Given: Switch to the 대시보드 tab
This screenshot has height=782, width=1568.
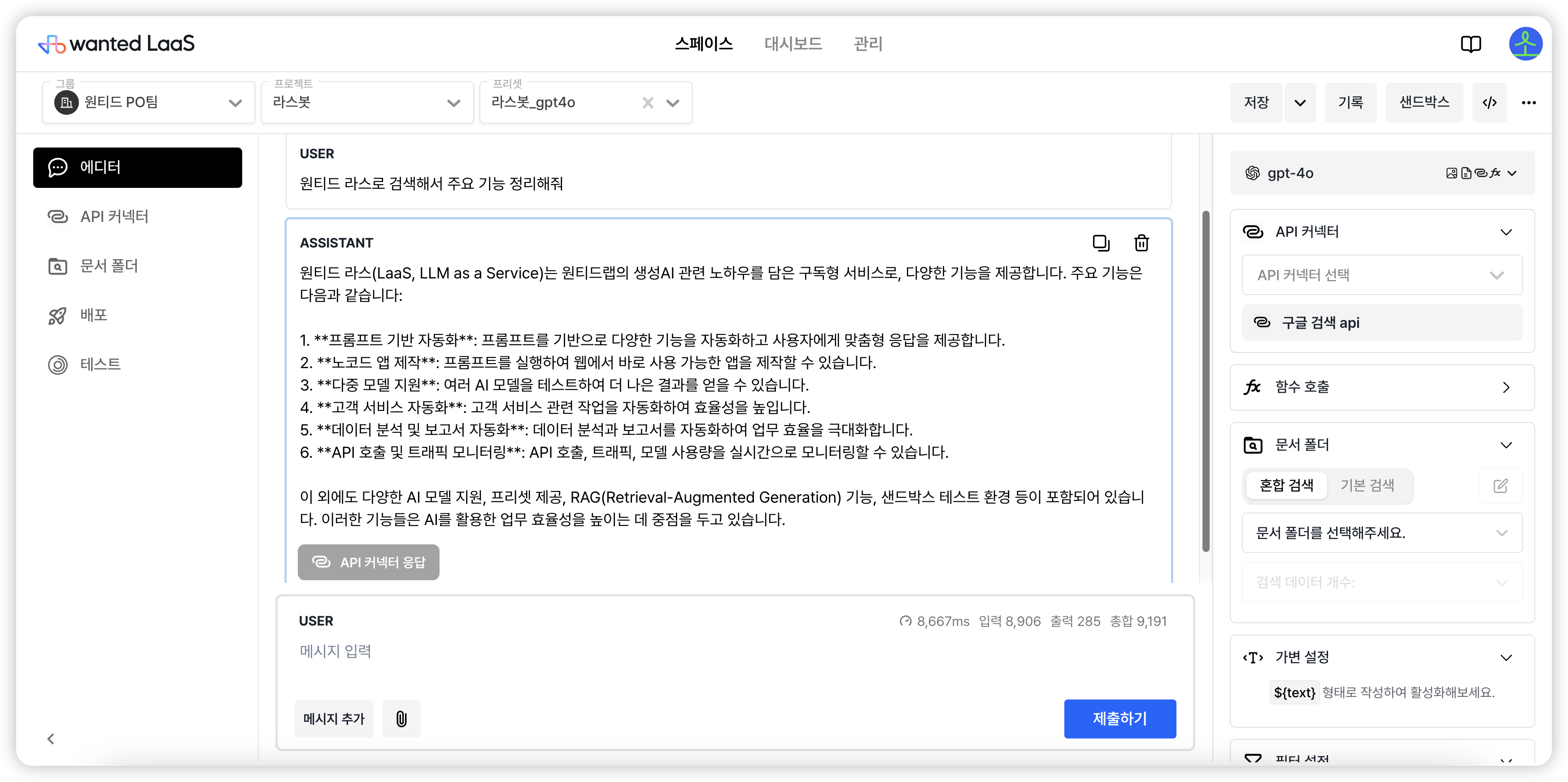Looking at the screenshot, I should pyautogui.click(x=793, y=44).
